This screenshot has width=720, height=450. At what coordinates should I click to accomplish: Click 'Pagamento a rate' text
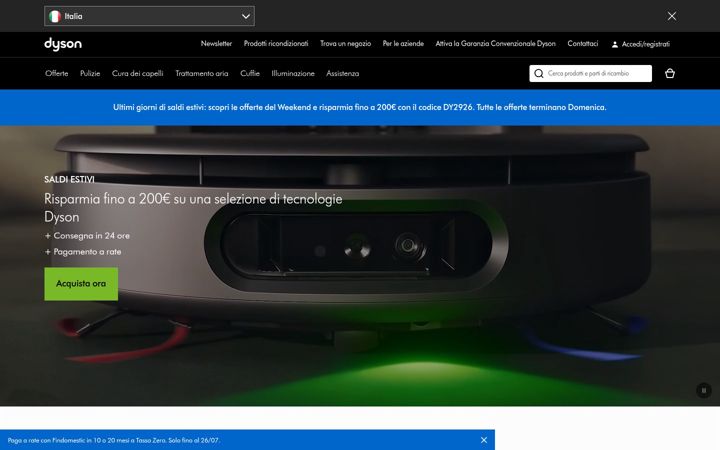(x=87, y=252)
